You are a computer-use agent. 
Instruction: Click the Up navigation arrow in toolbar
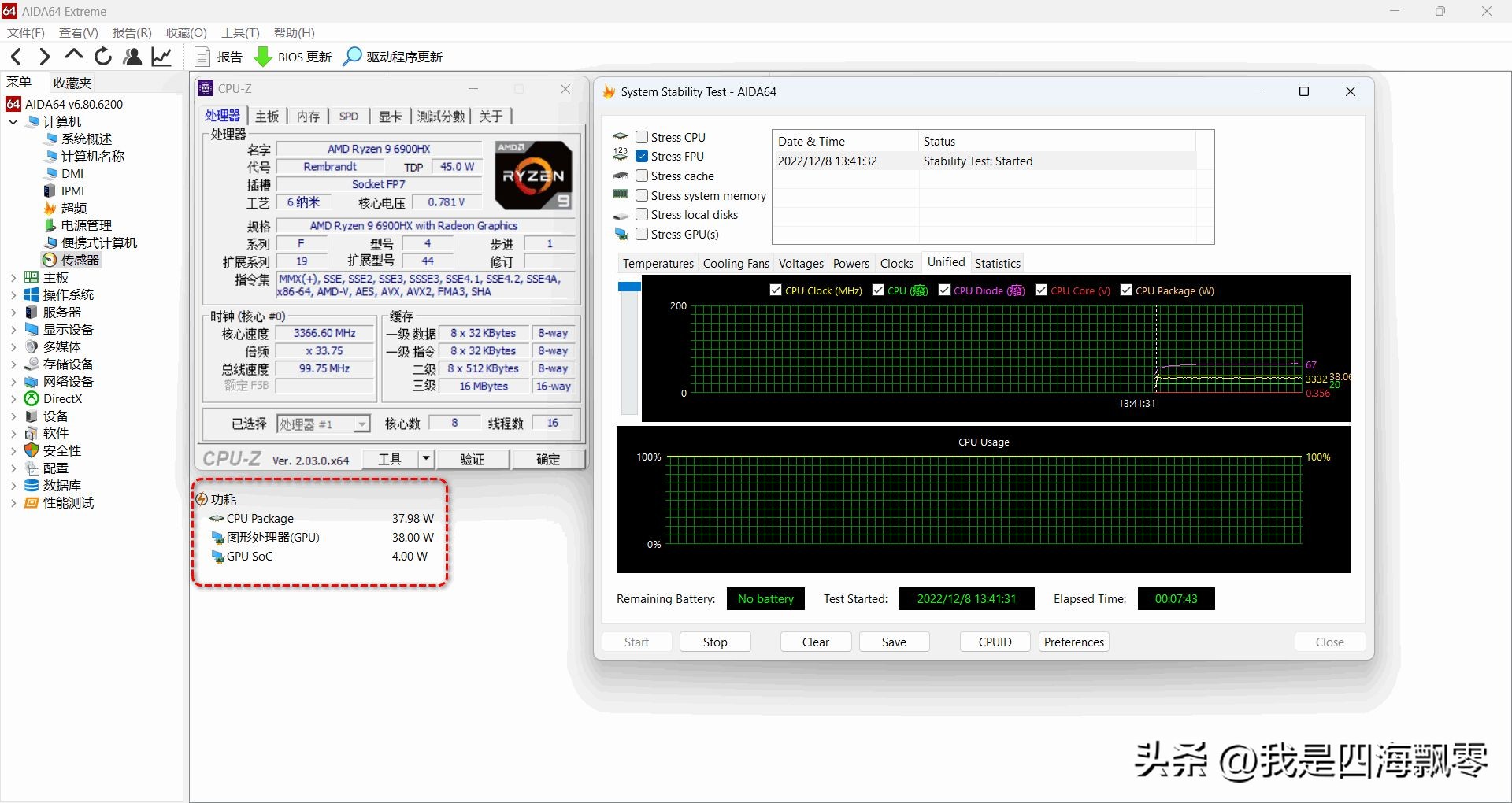74,55
